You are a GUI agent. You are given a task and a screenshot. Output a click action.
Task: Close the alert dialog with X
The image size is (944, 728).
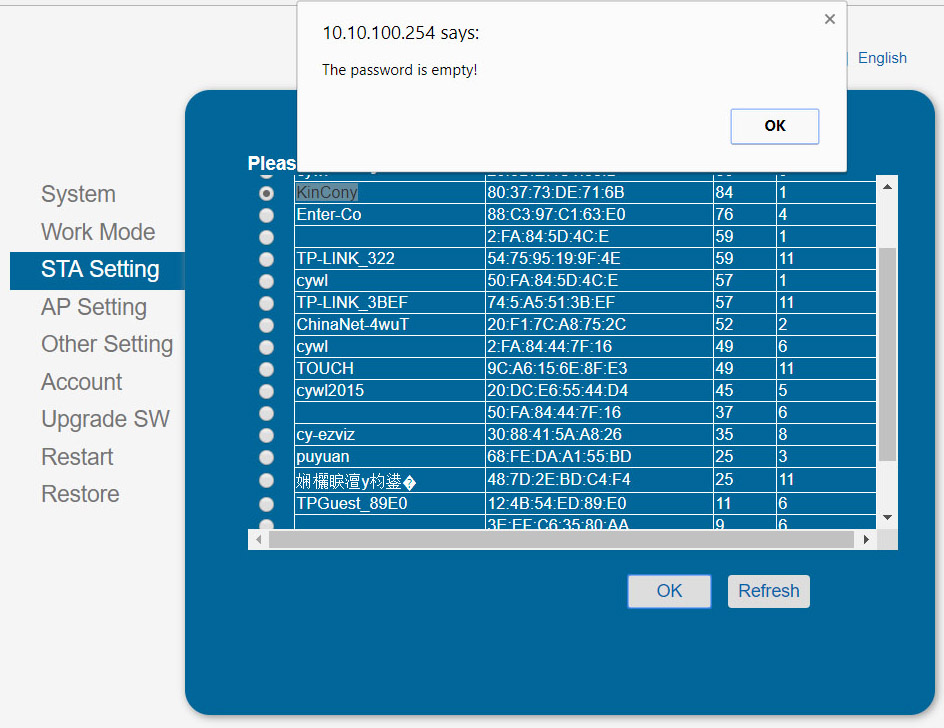point(829,19)
